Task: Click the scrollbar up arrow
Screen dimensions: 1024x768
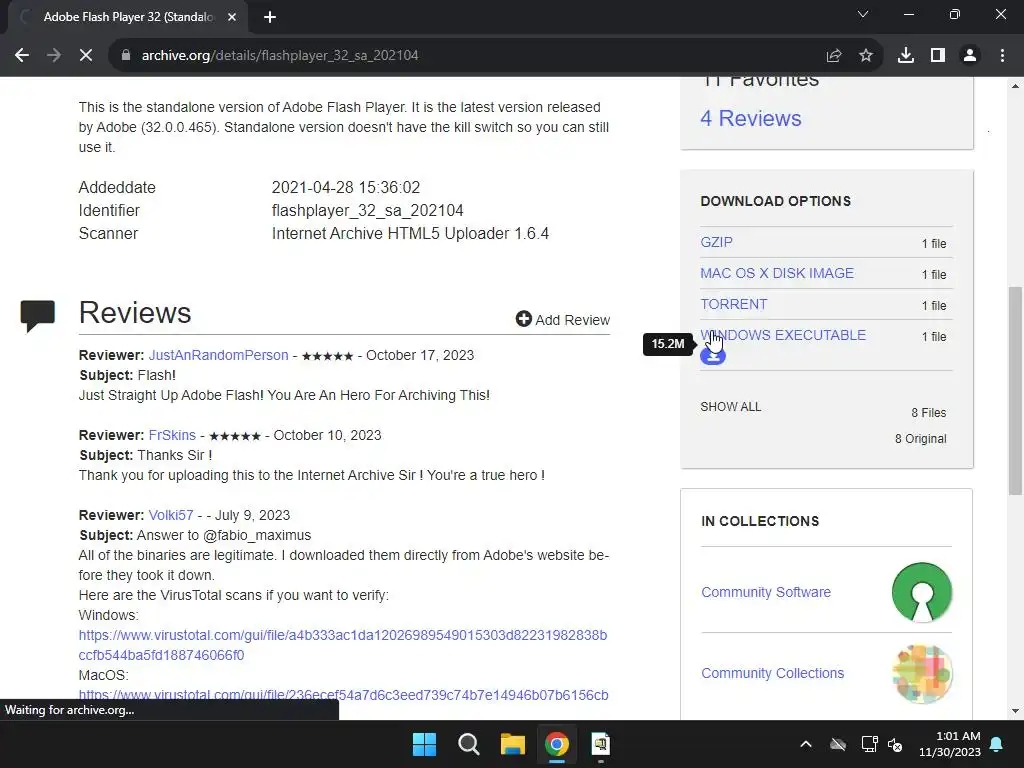Action: 1015,86
